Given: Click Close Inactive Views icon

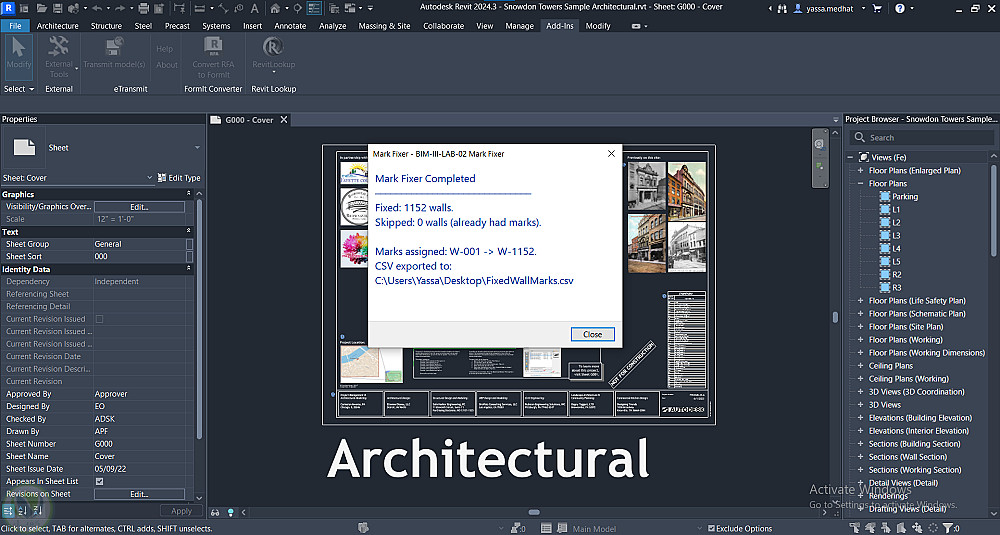Looking at the screenshot, I should point(333,8).
